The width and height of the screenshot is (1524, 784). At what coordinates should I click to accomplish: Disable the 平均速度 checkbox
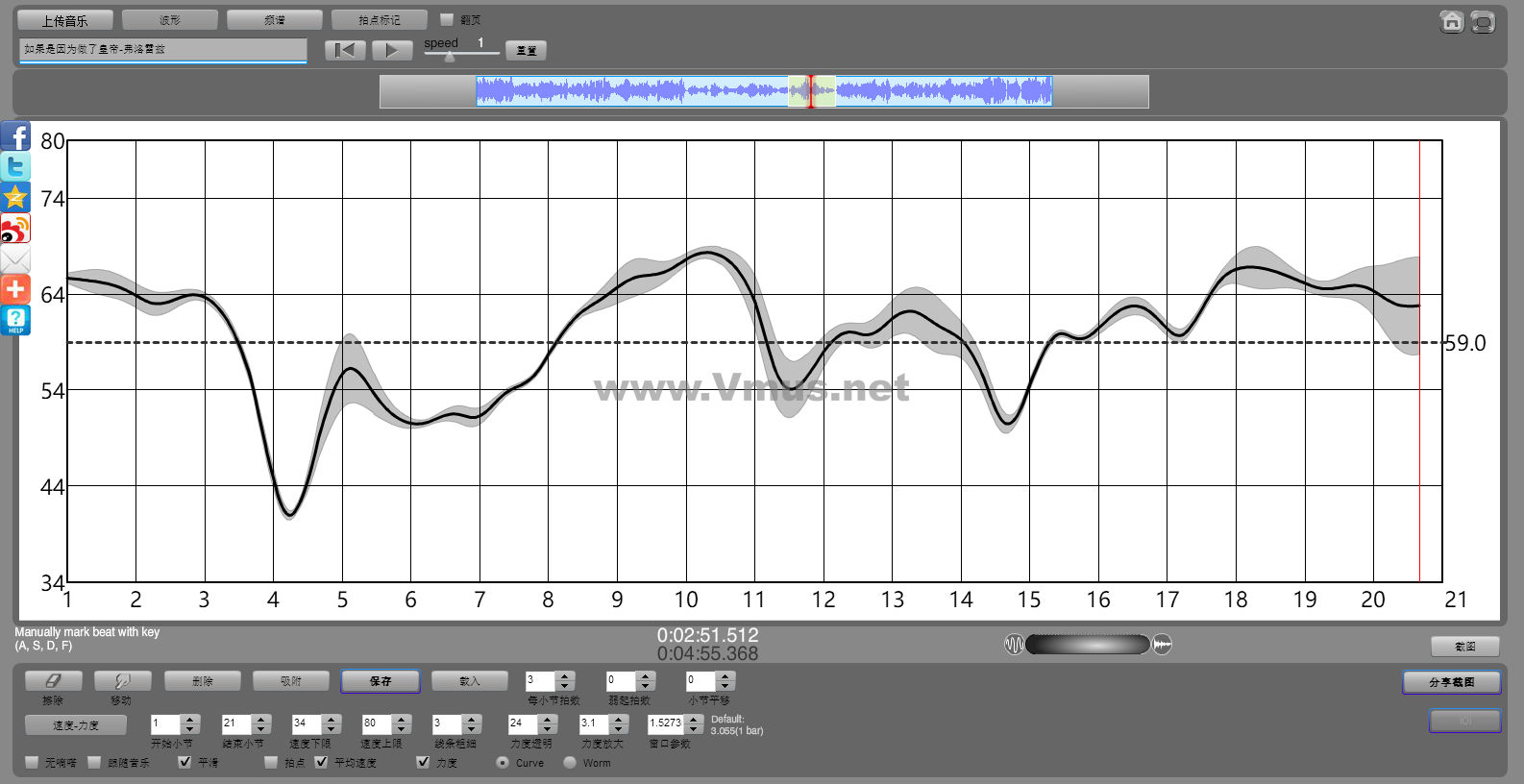pos(321,762)
